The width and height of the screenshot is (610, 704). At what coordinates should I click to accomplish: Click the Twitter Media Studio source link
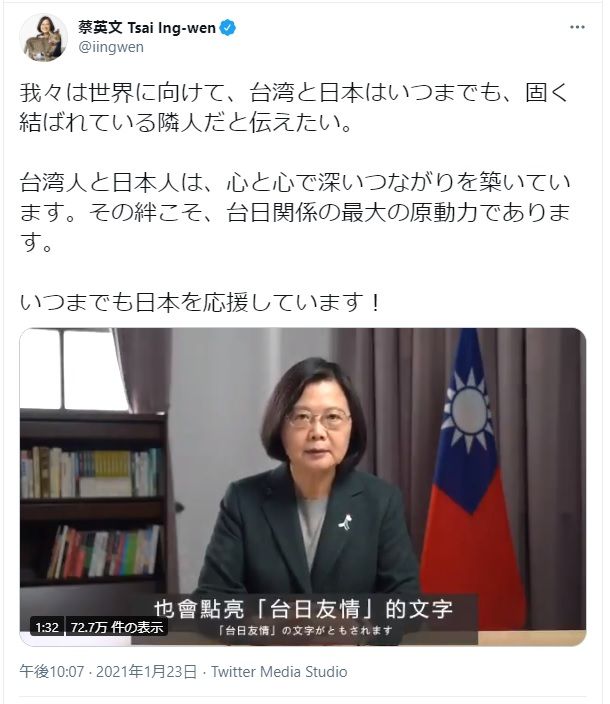pos(279,672)
